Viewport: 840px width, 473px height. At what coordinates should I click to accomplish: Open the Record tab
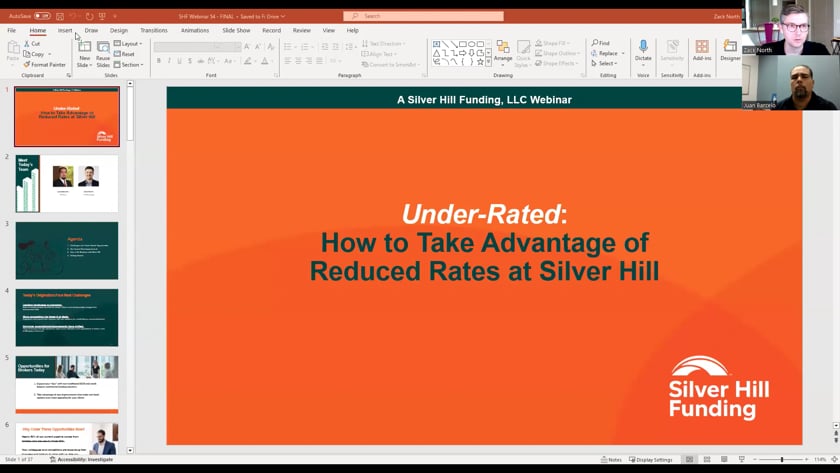pos(272,31)
